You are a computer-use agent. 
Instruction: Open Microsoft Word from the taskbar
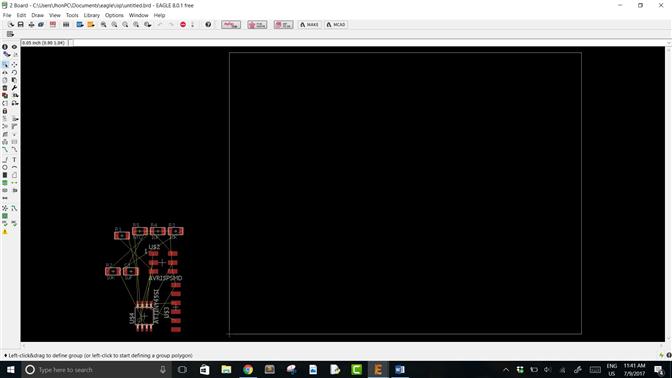(399, 369)
